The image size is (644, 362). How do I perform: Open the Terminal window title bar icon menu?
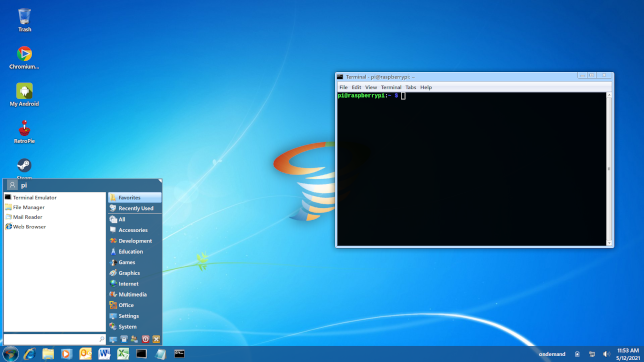[340, 77]
